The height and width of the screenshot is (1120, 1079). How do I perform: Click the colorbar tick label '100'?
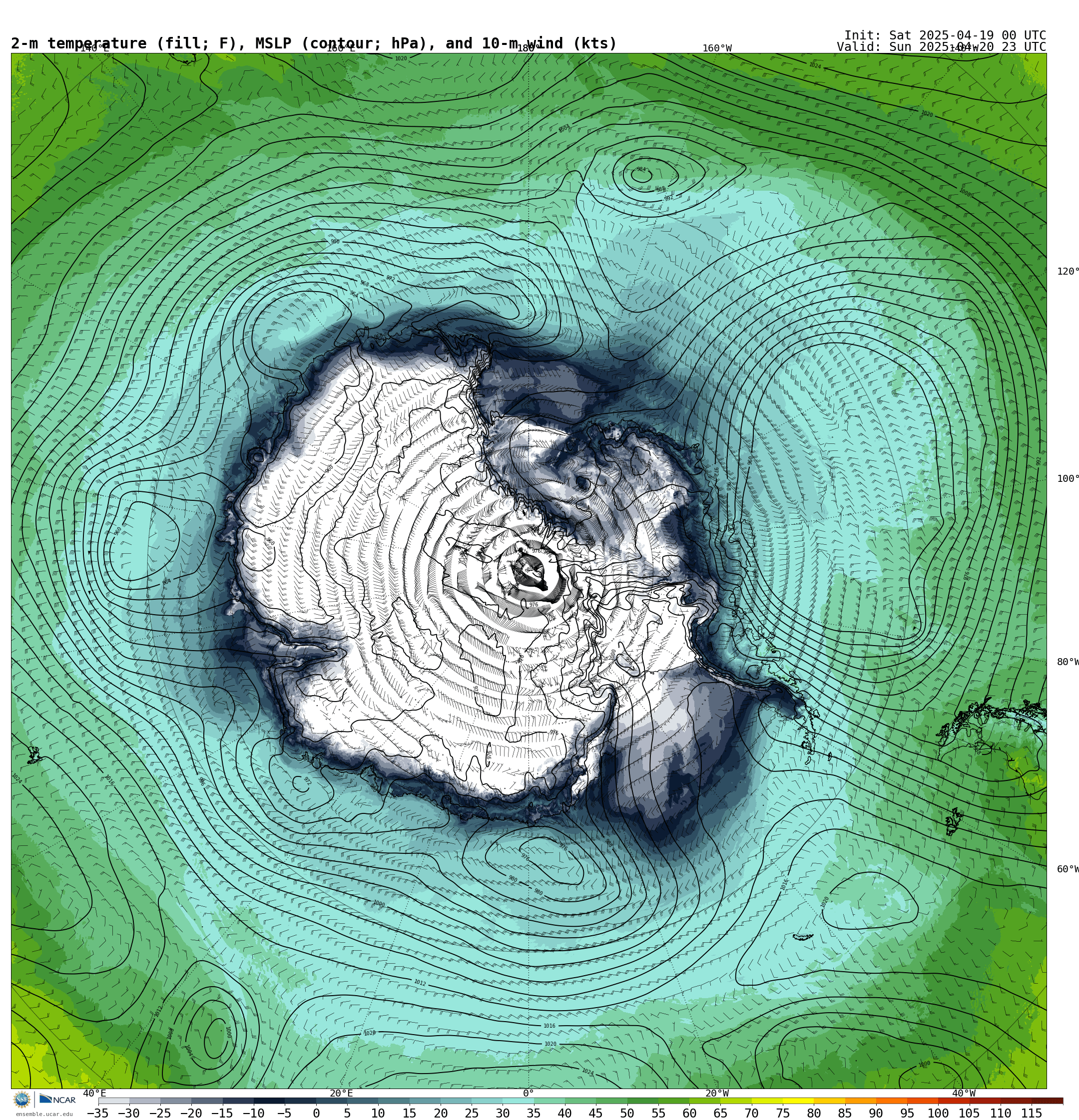tap(938, 1113)
